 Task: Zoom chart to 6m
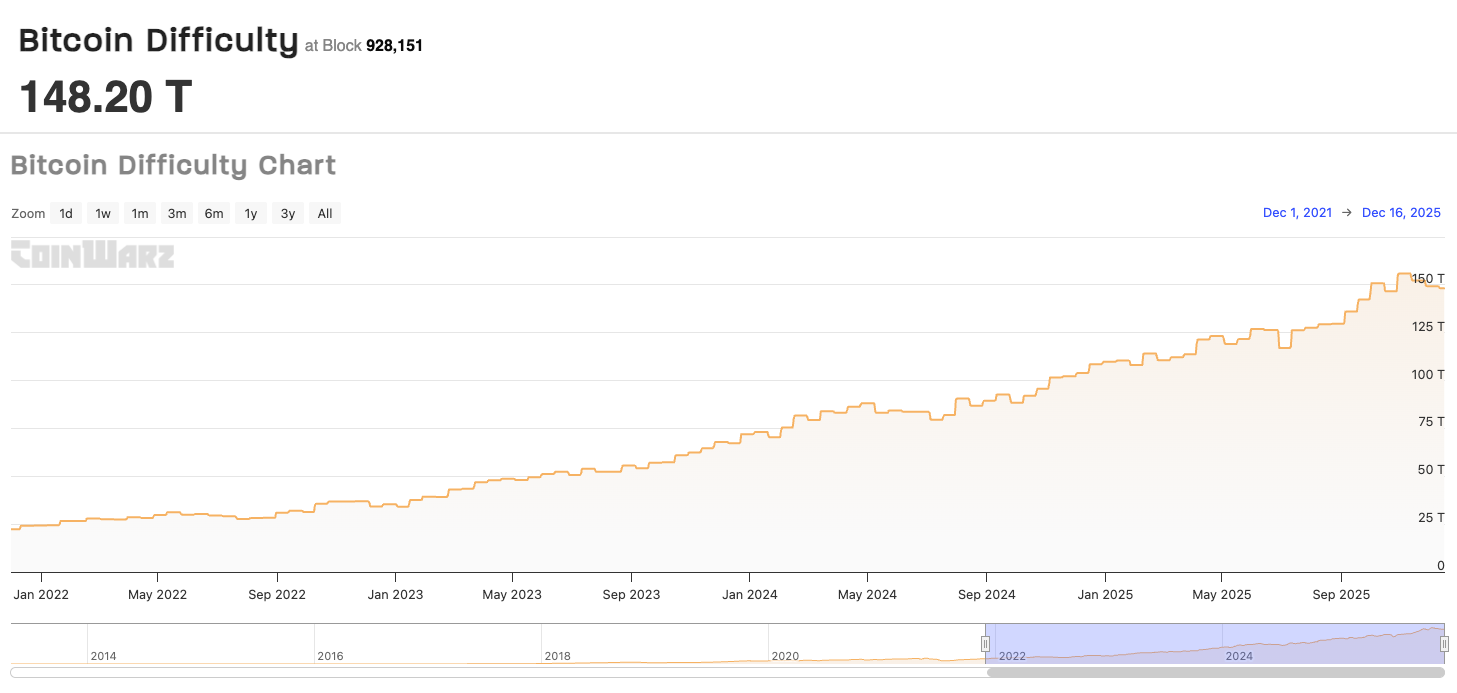coord(214,213)
